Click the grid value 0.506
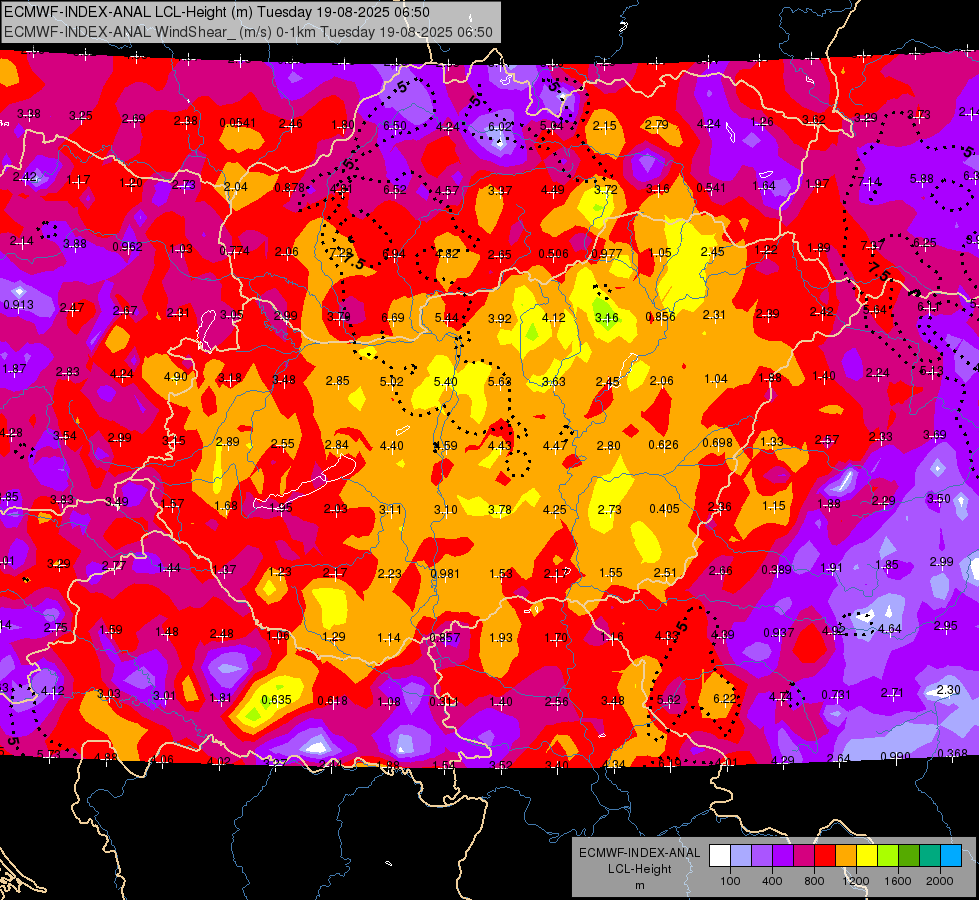This screenshot has height=900, width=979. pos(553,253)
